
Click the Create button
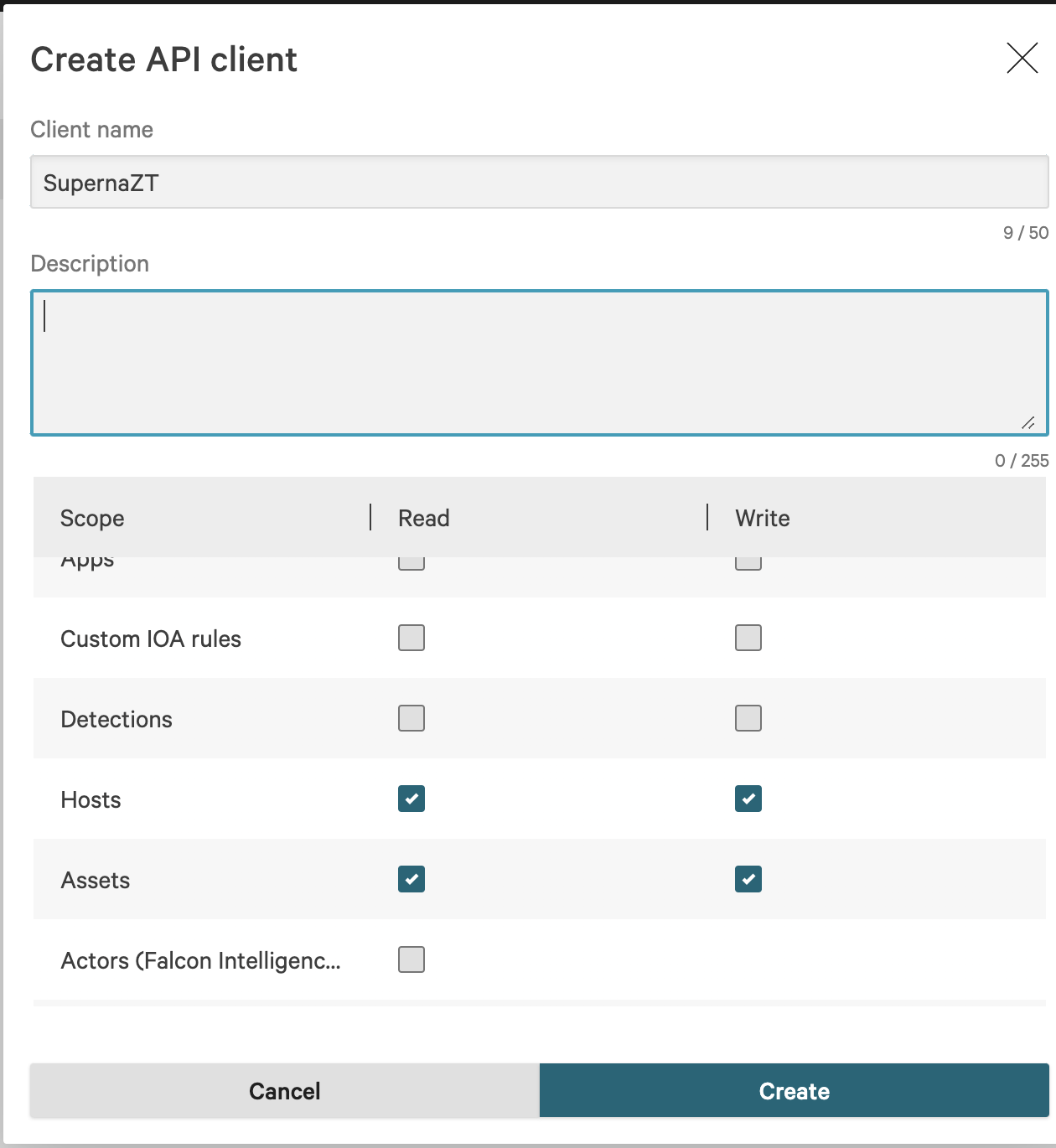793,1090
